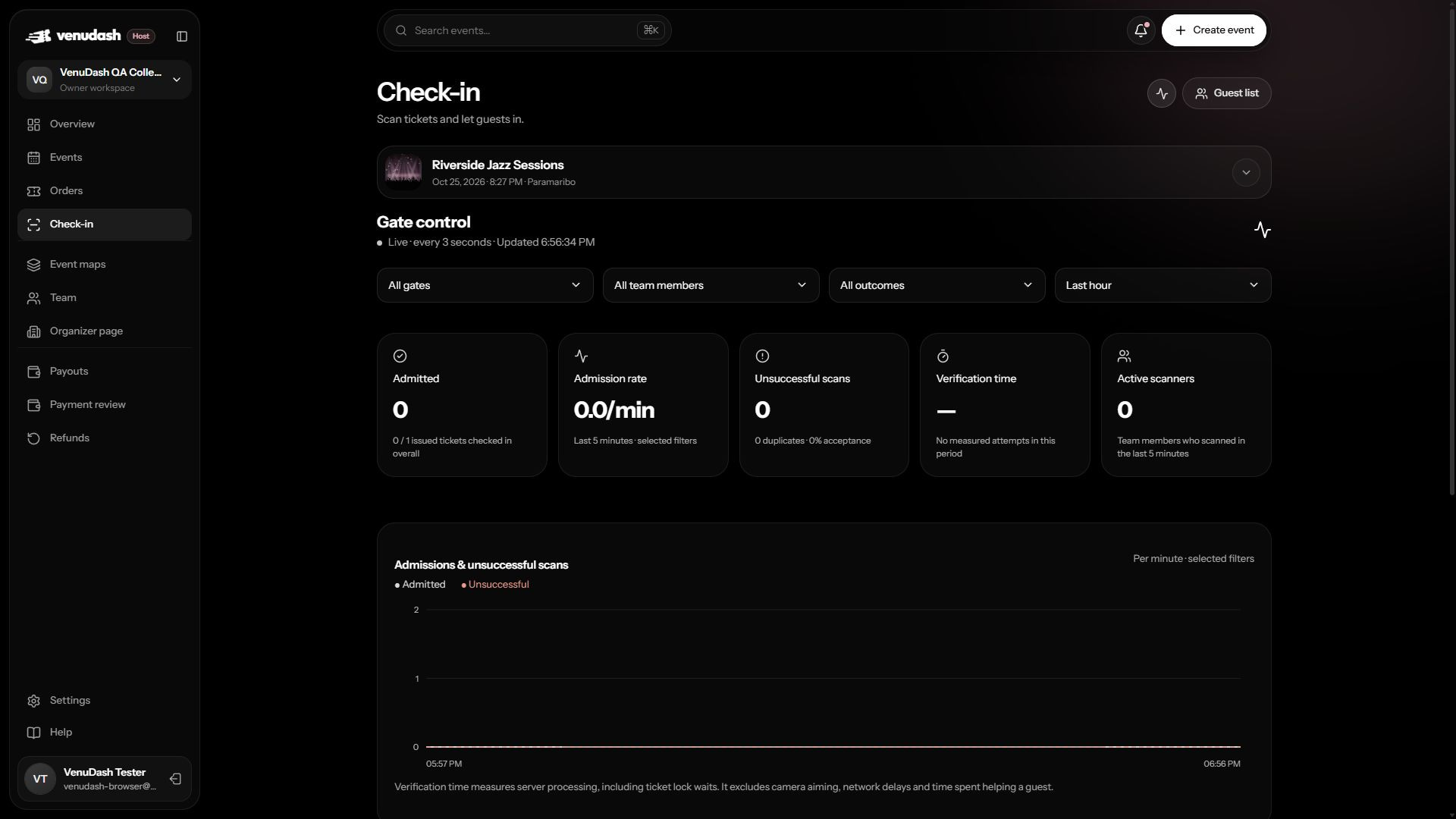Open Help in the sidebar

[x=105, y=733]
